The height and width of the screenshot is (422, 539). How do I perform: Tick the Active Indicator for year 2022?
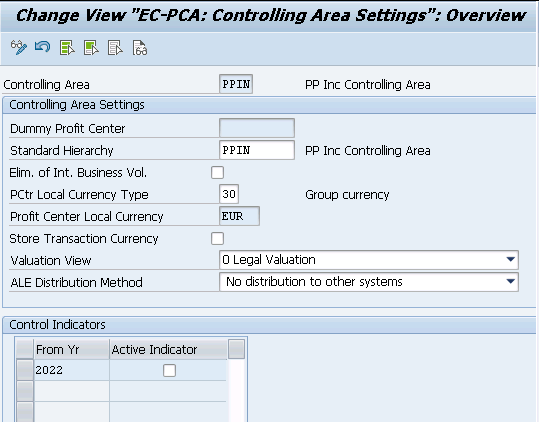click(169, 370)
